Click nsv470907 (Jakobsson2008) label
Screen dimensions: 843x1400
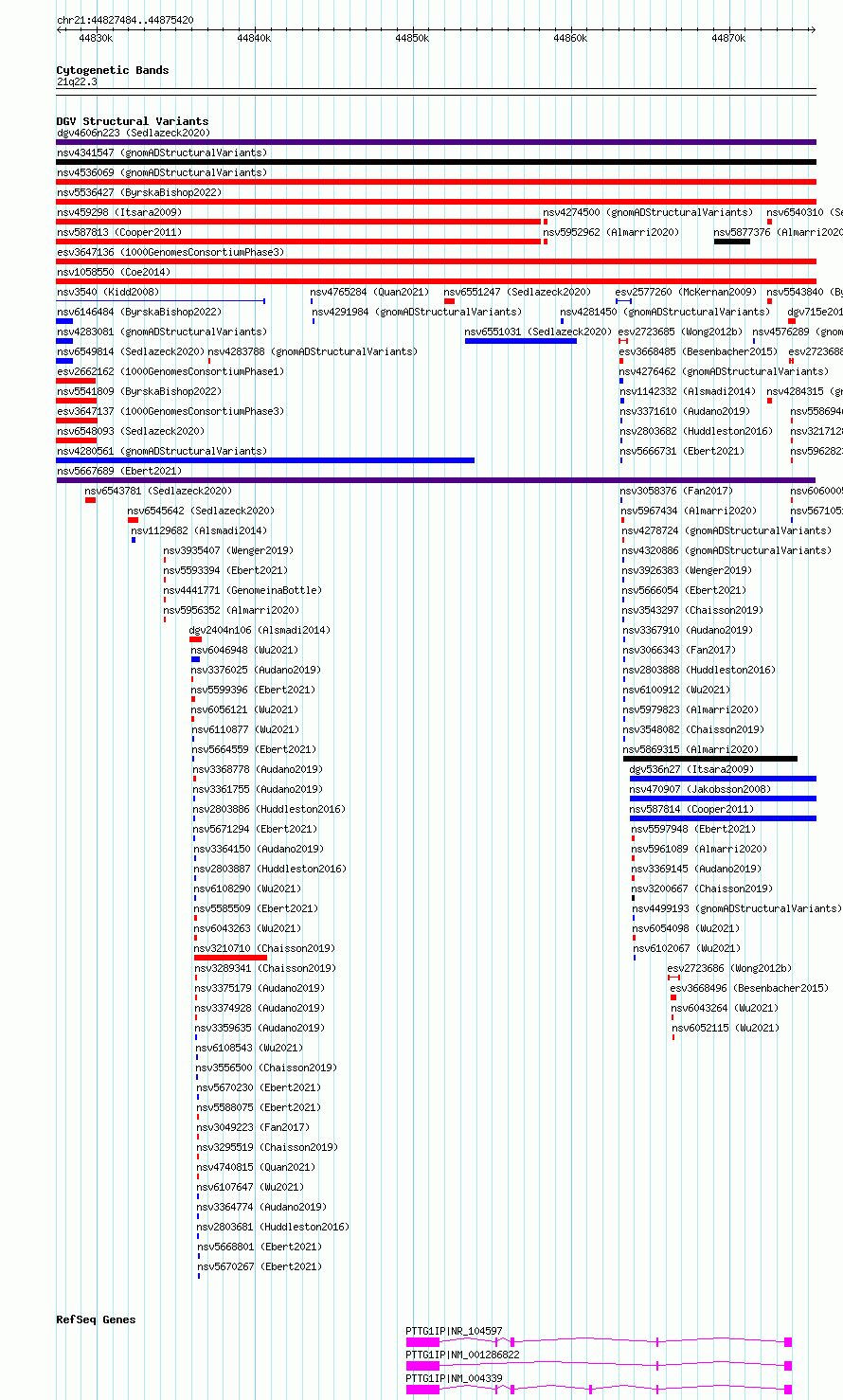point(700,789)
